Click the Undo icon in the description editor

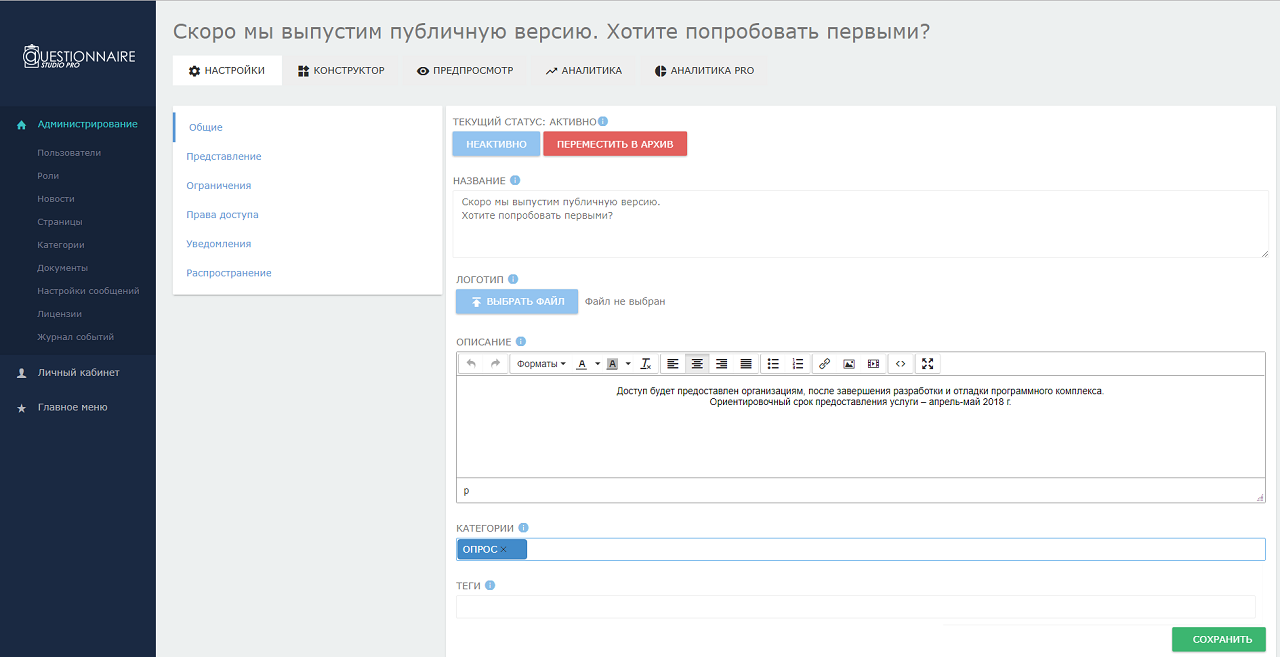tap(471, 363)
